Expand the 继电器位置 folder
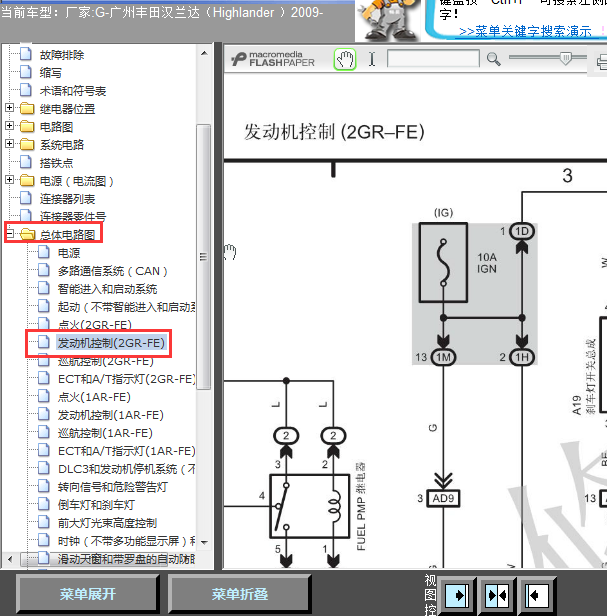Viewport: 607px width, 616px height. (9, 108)
